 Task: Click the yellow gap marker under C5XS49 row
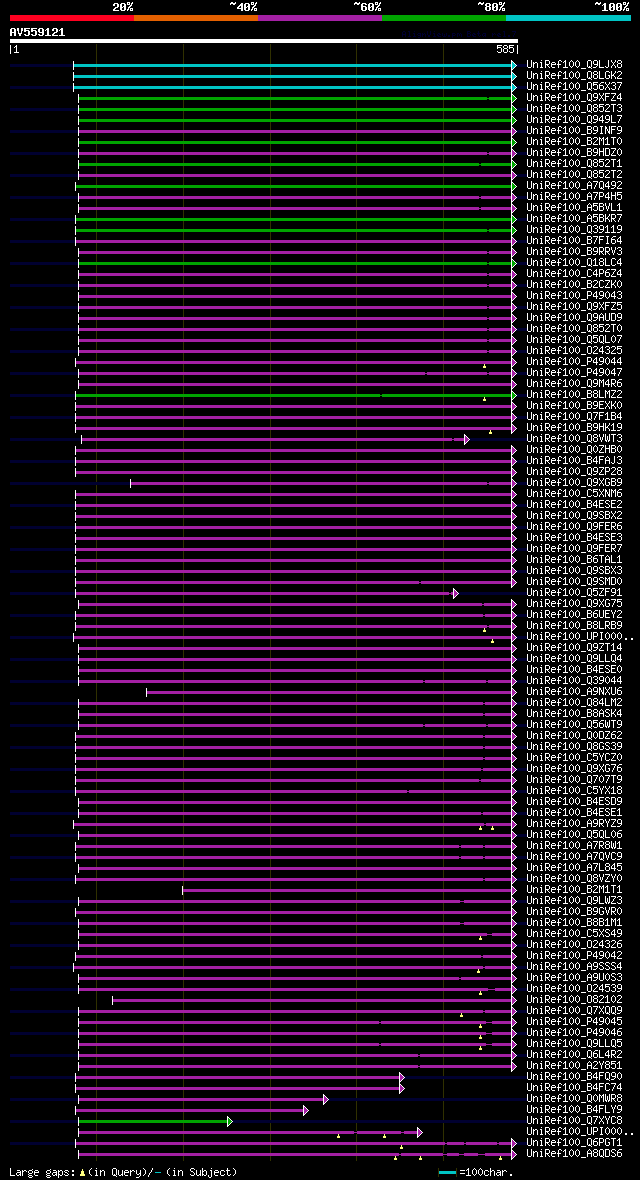pyautogui.click(x=480, y=938)
